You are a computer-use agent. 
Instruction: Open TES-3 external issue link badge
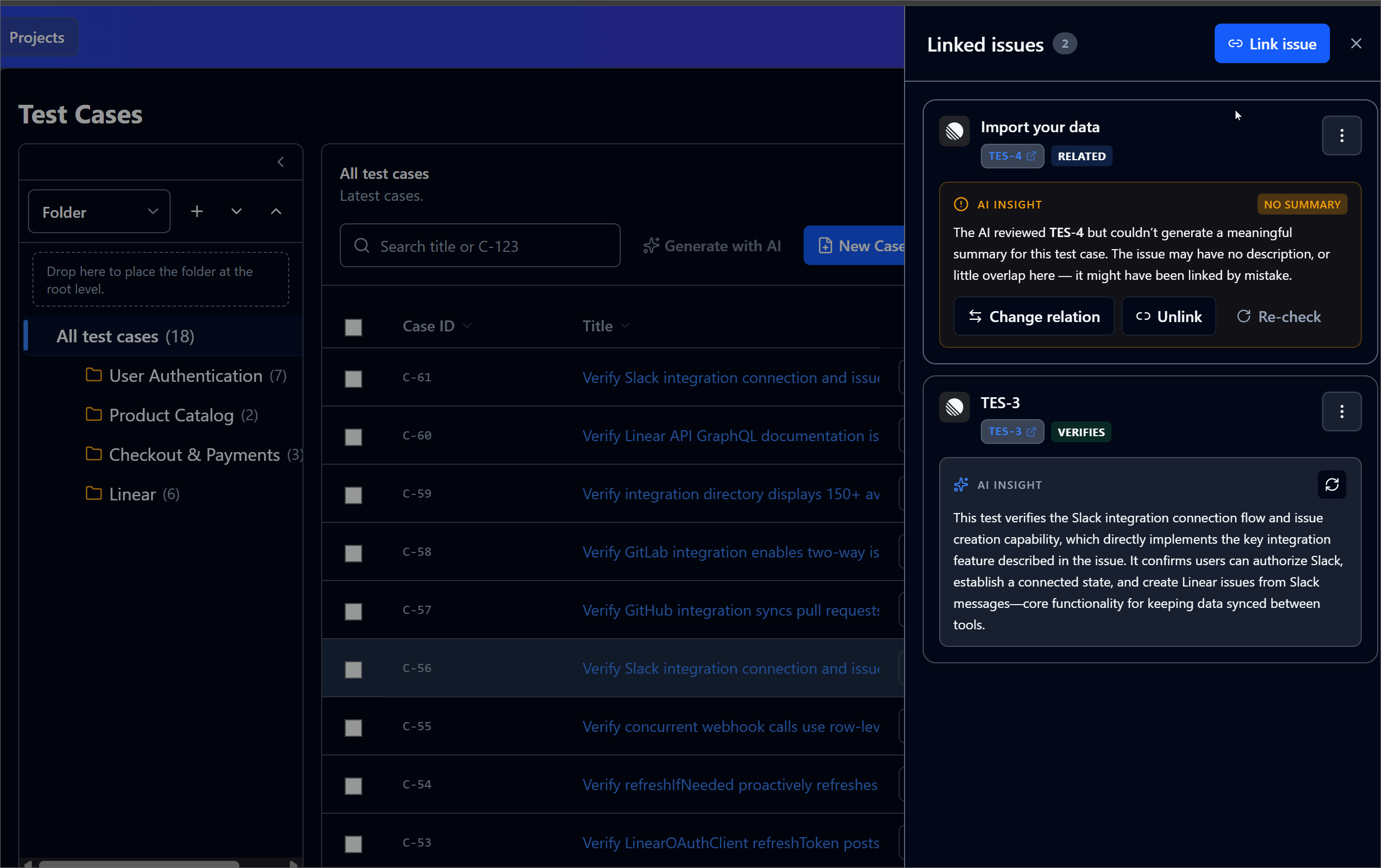pyautogui.click(x=1012, y=432)
